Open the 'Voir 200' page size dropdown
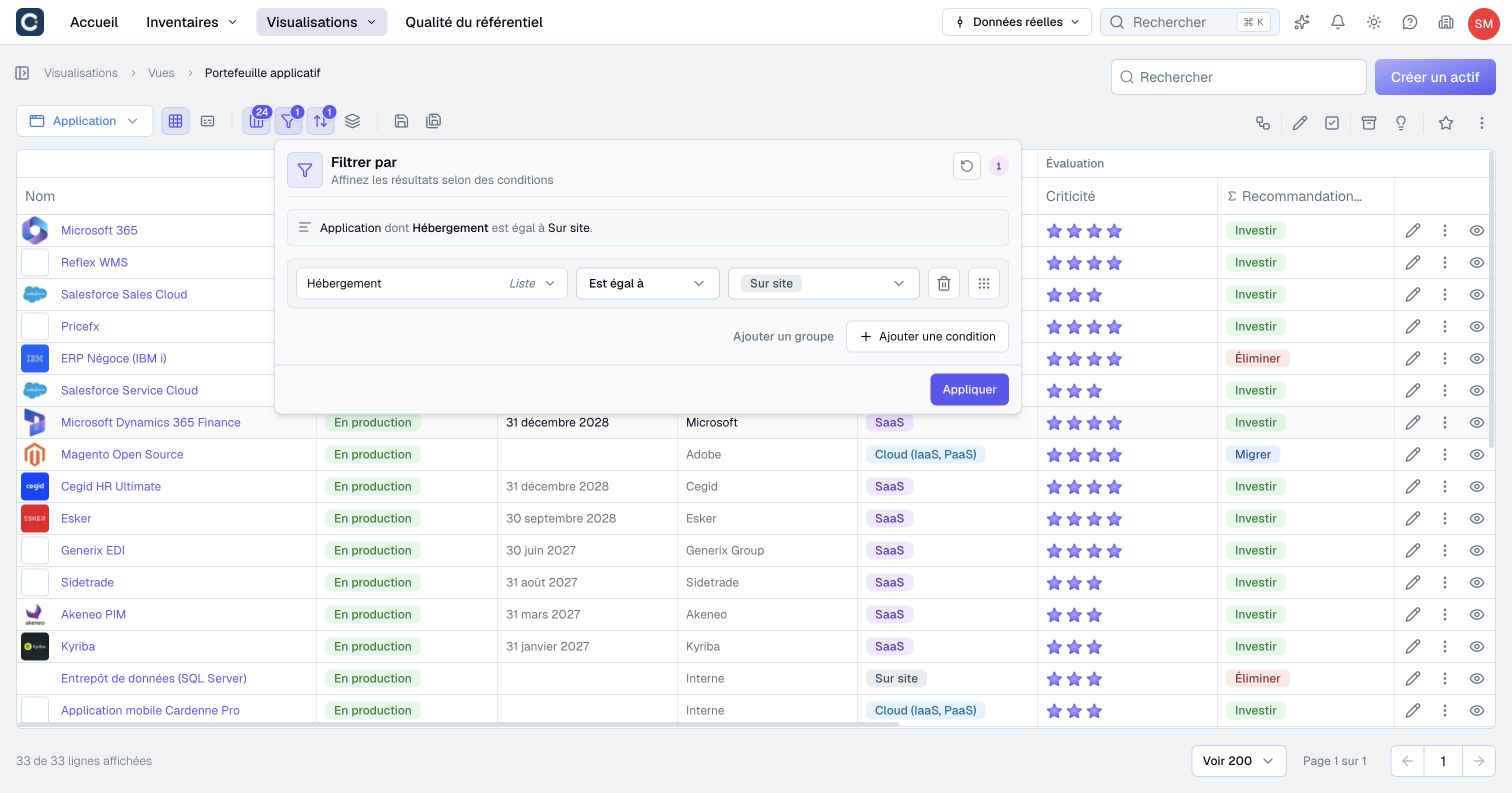1512x793 pixels. [1239, 761]
